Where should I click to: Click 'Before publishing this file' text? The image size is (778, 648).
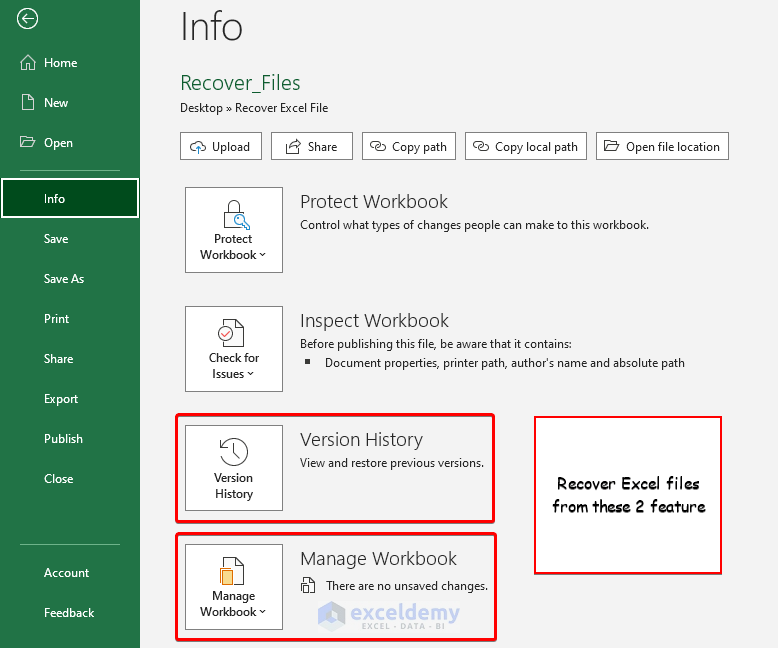pyautogui.click(x=436, y=344)
